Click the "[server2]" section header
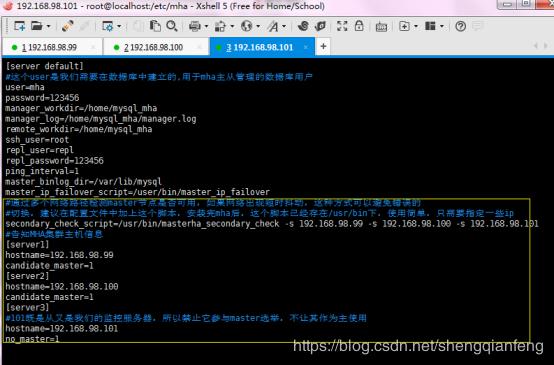The width and height of the screenshot is (554, 365). (27, 276)
